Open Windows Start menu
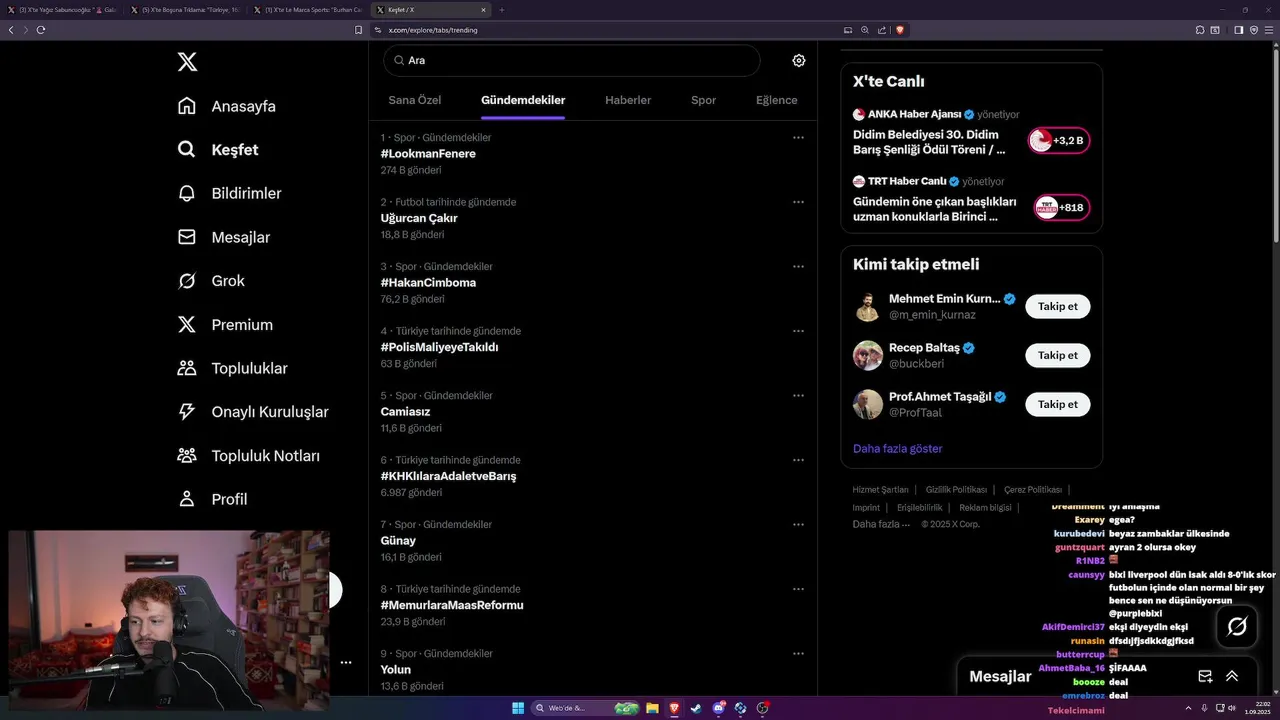 pos(518,708)
